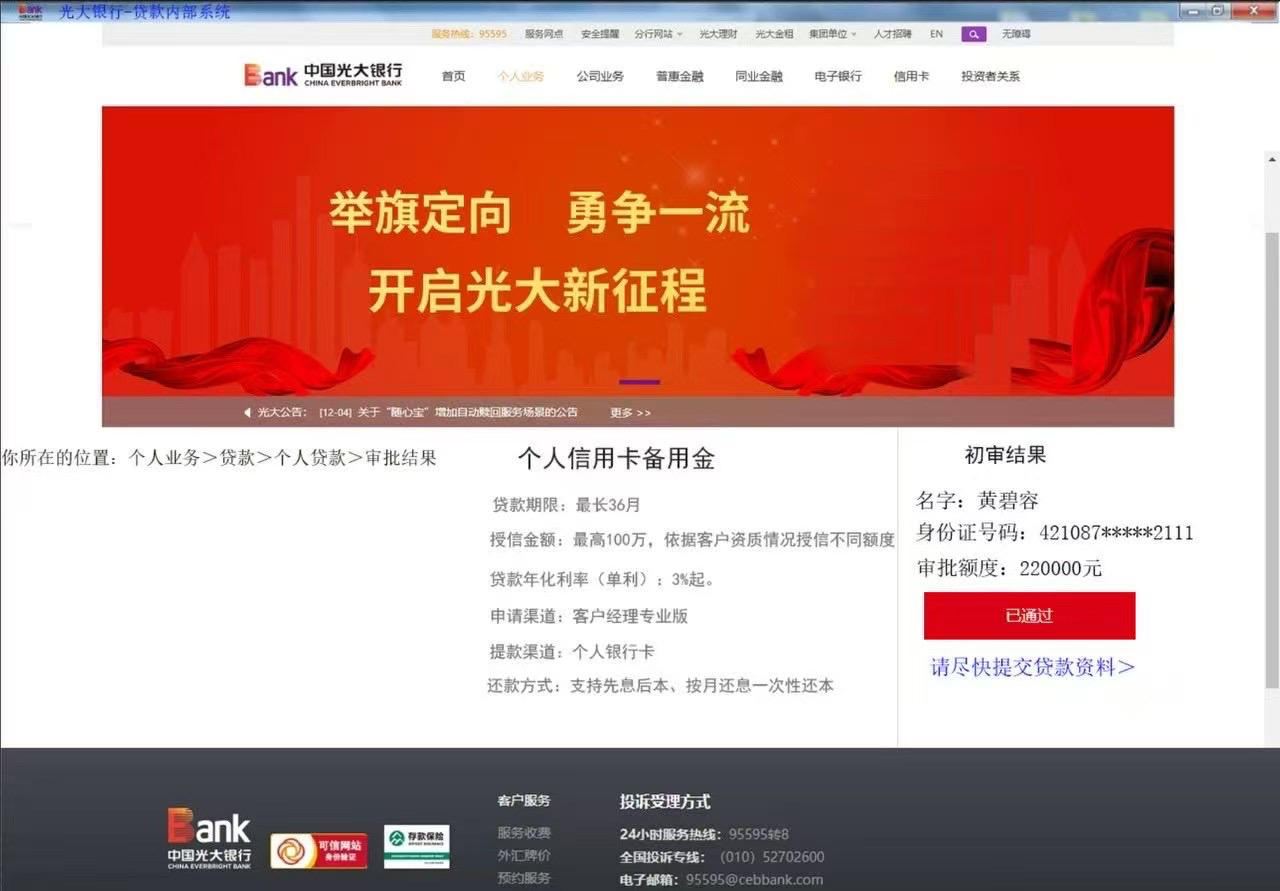Click the 审批额度：220000元 text
The height and width of the screenshot is (891, 1280).
(x=1010, y=568)
